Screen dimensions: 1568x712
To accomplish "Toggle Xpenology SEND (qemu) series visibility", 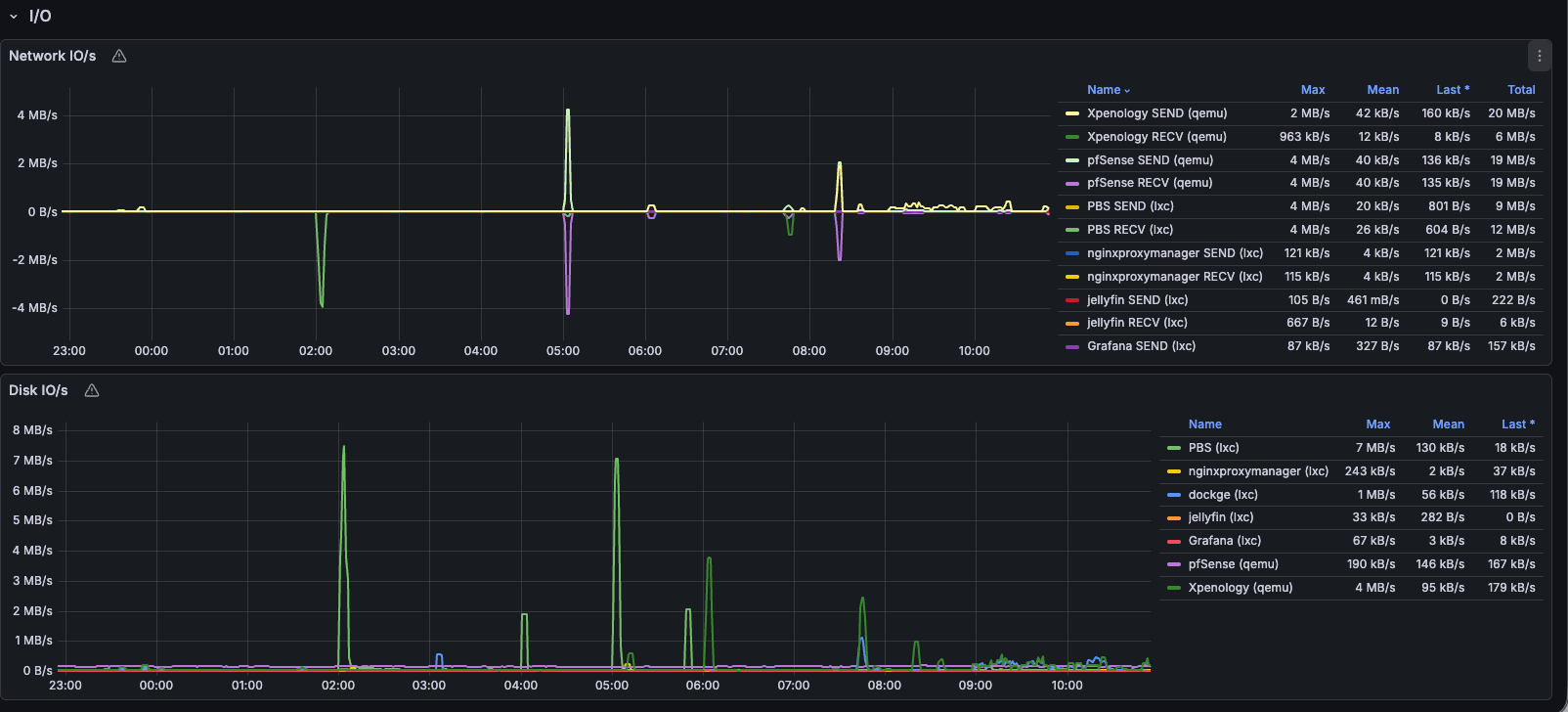I will tap(1156, 113).
